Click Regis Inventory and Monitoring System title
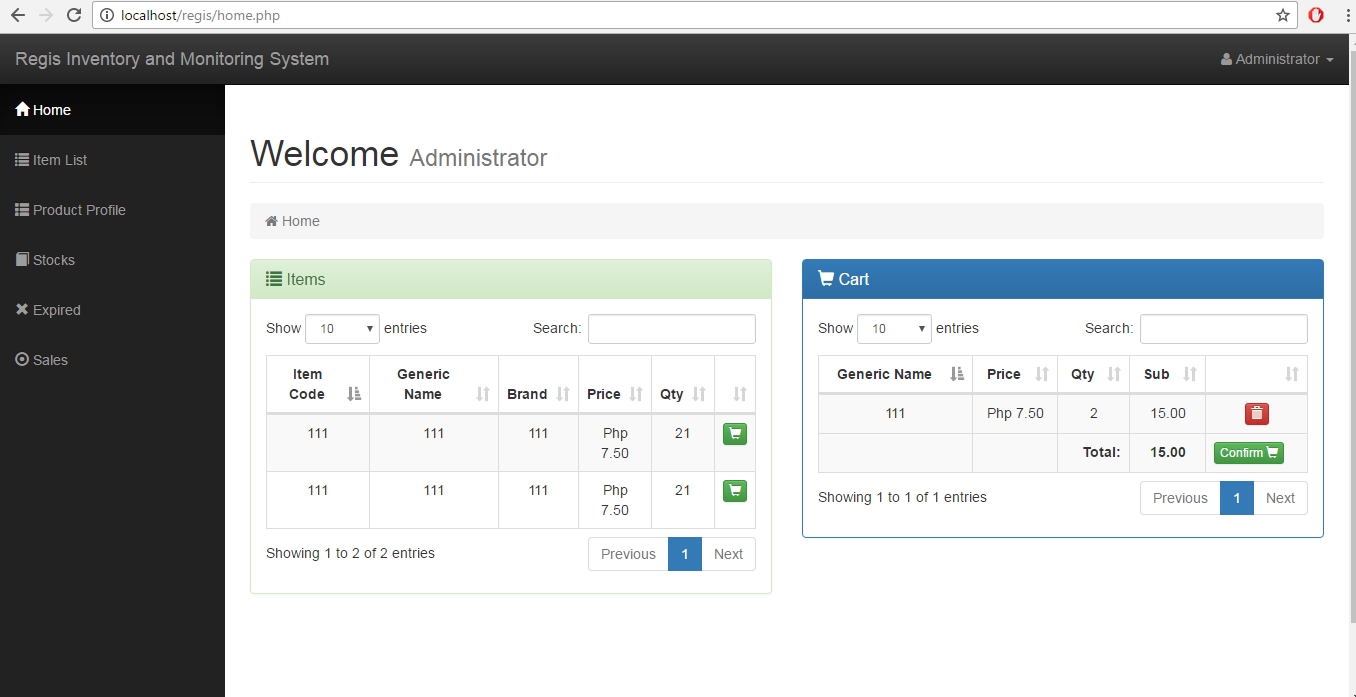 pyautogui.click(x=172, y=59)
